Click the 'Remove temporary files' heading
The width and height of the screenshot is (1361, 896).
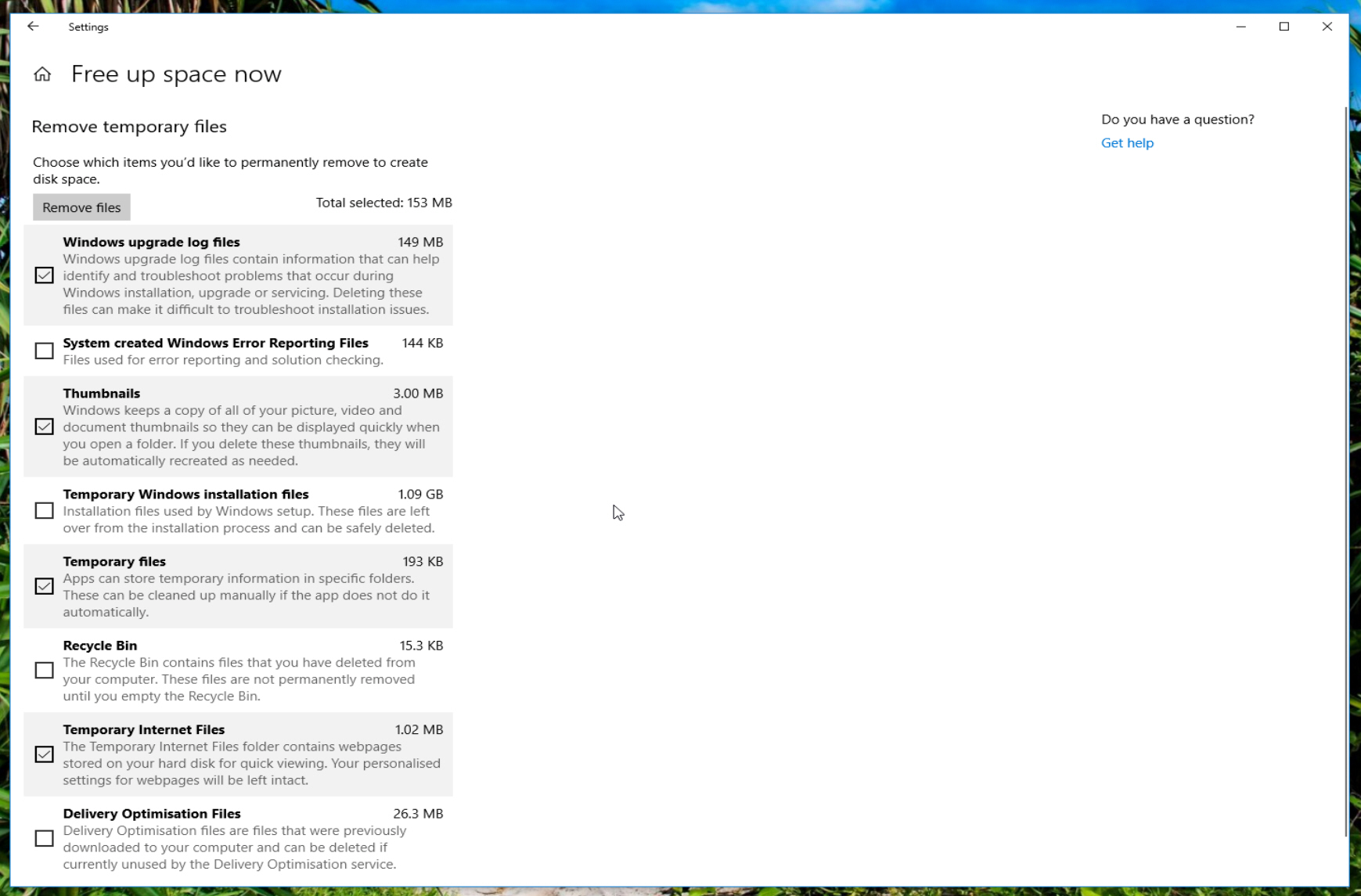129,127
